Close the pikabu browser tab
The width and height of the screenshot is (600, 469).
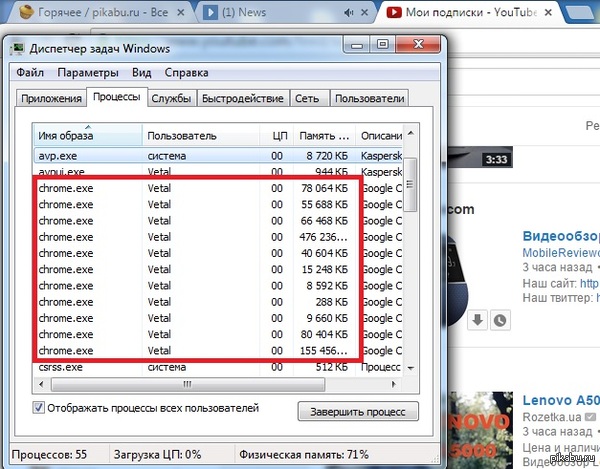pos(179,13)
